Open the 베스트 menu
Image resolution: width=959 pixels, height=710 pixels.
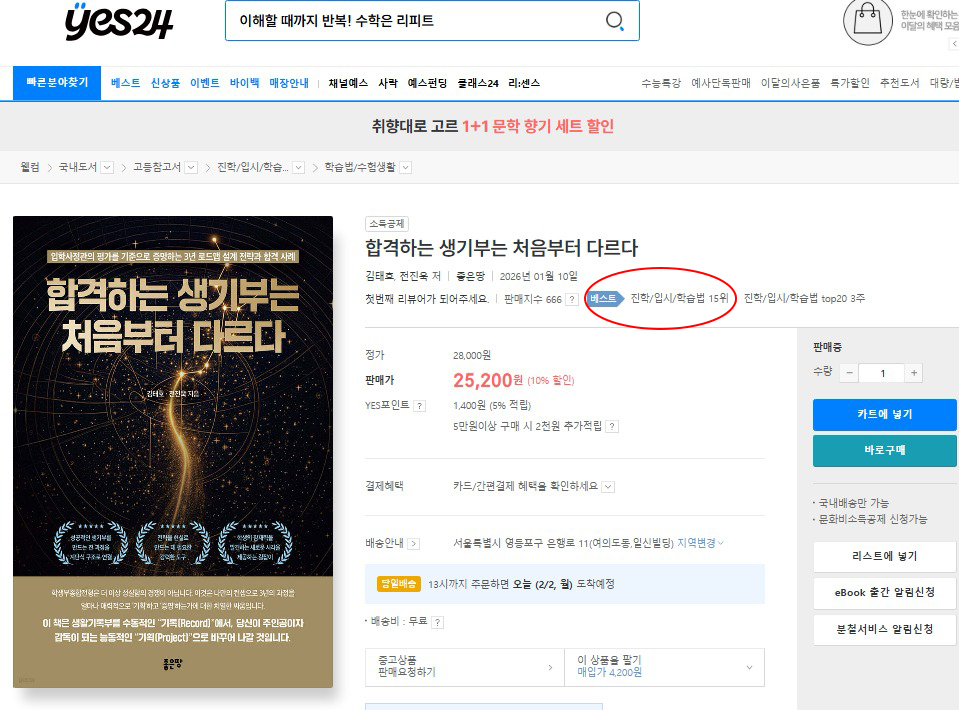126,83
